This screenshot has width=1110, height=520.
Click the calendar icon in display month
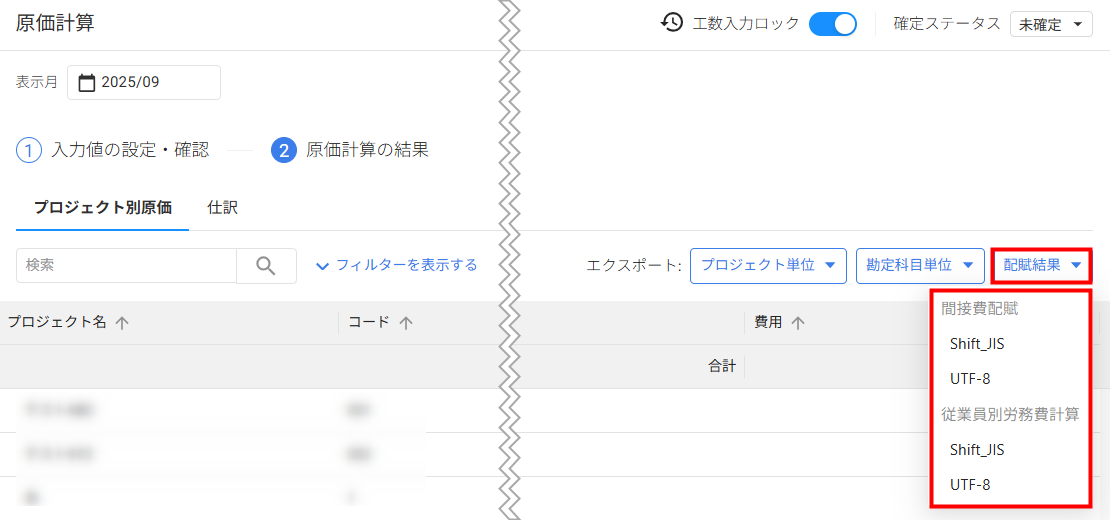click(x=86, y=83)
